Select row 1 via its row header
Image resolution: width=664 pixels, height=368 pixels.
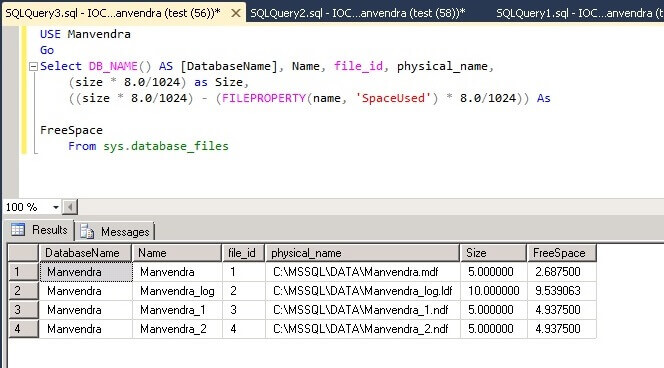coord(23,271)
